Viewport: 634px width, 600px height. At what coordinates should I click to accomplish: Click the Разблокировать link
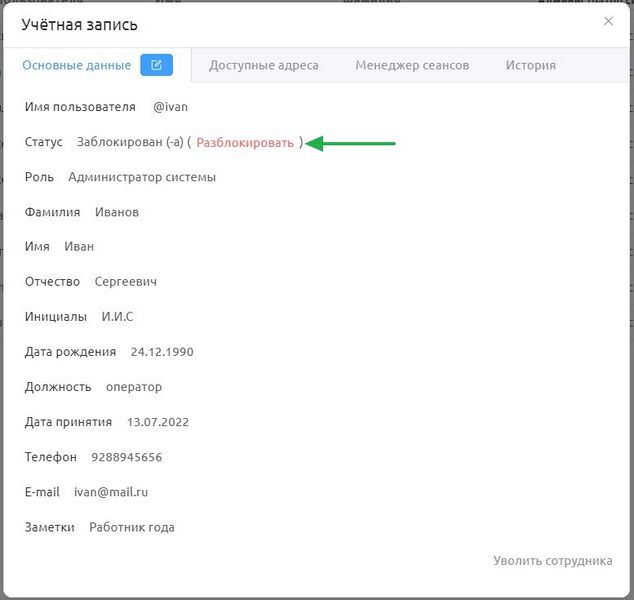click(245, 143)
